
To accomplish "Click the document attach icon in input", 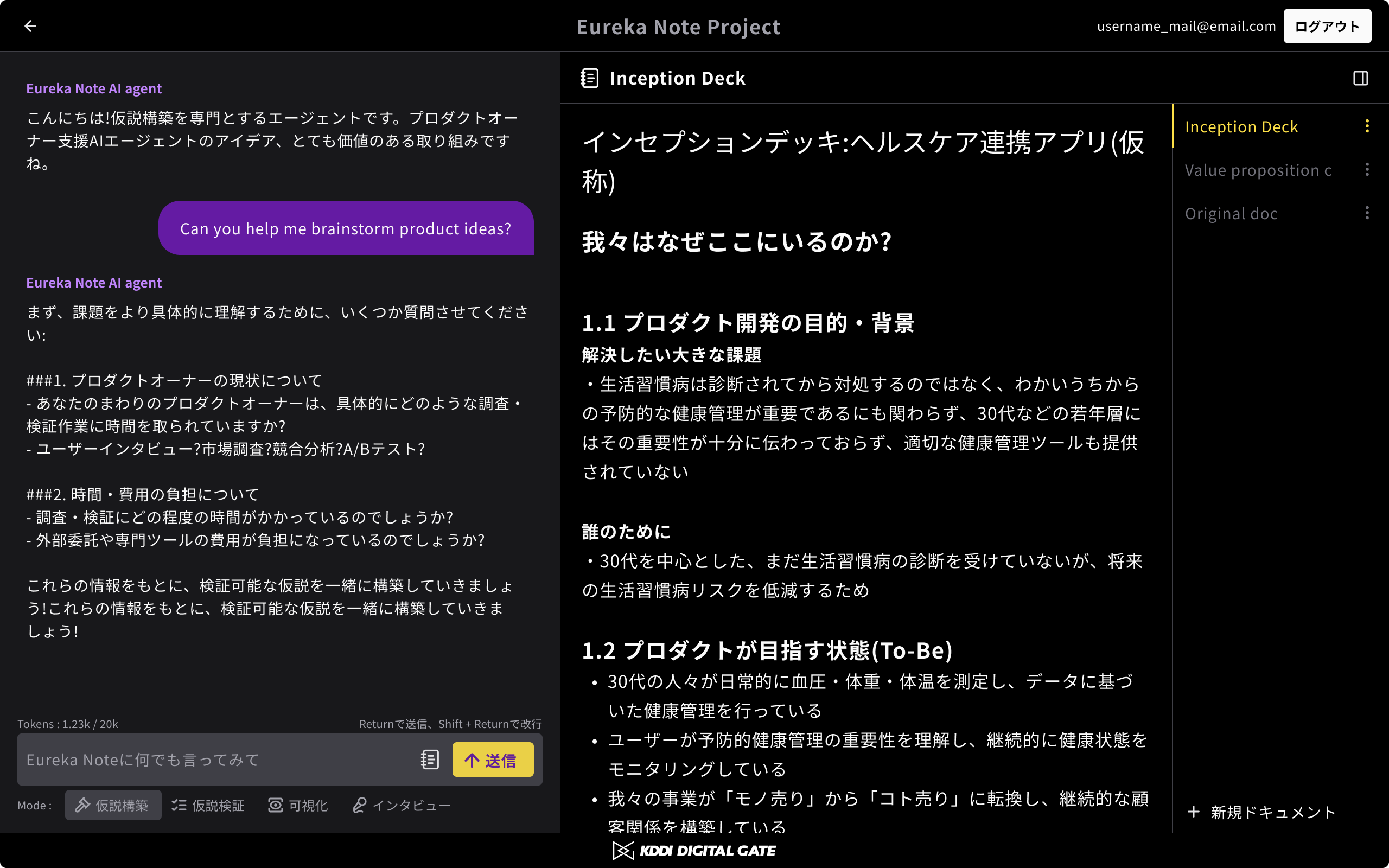I will 429,759.
